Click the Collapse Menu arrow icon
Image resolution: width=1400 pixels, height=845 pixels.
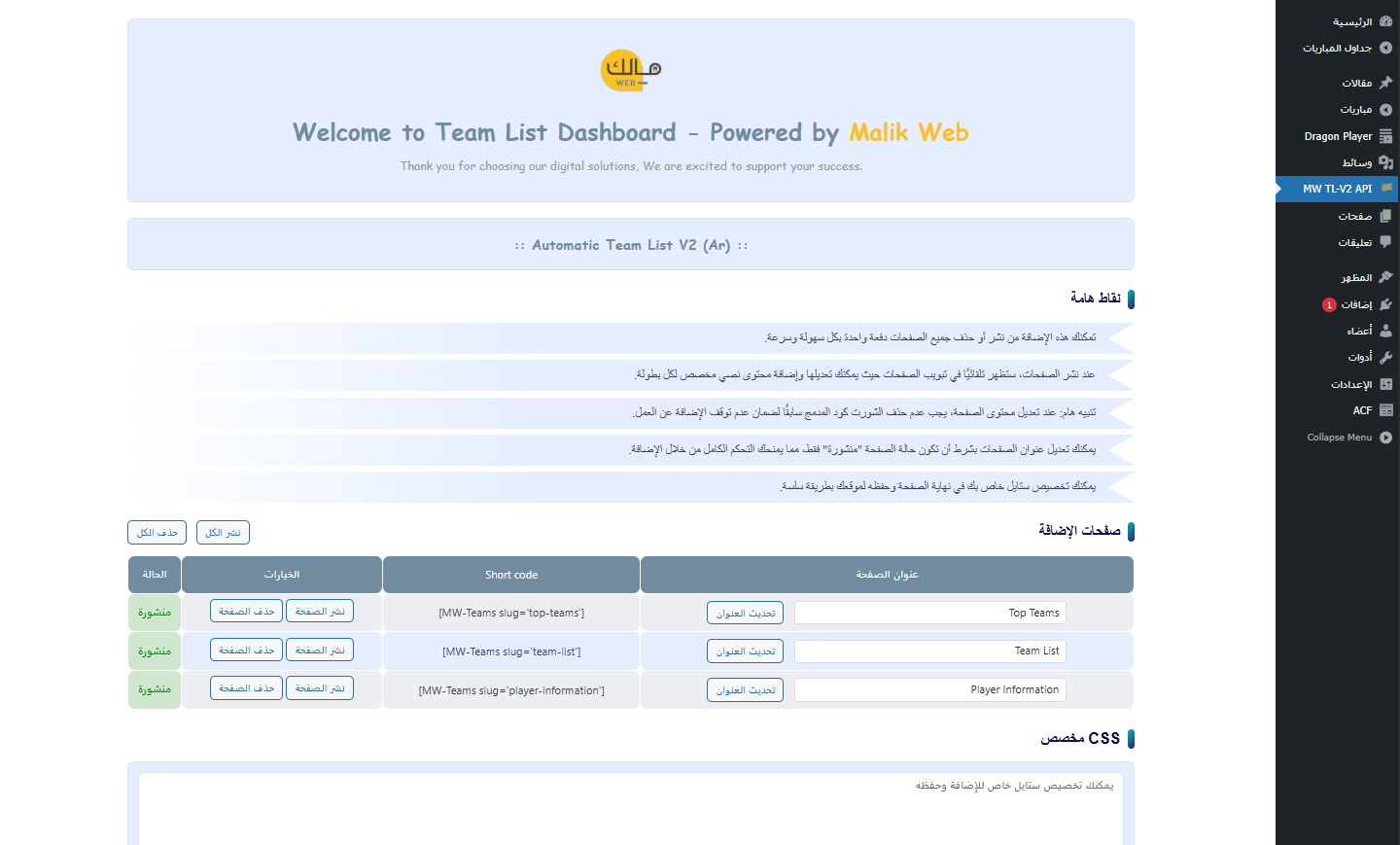click(1385, 438)
